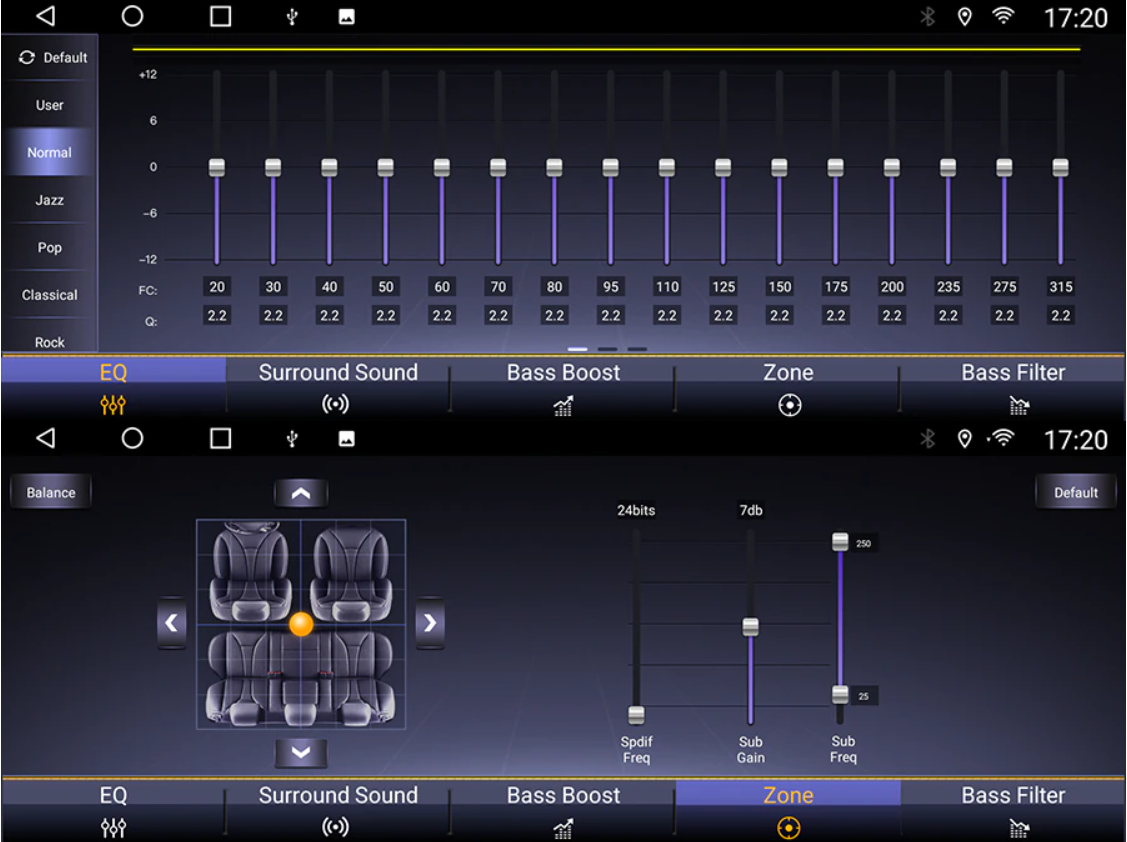
Task: Select the User custom preset
Action: [x=50, y=105]
